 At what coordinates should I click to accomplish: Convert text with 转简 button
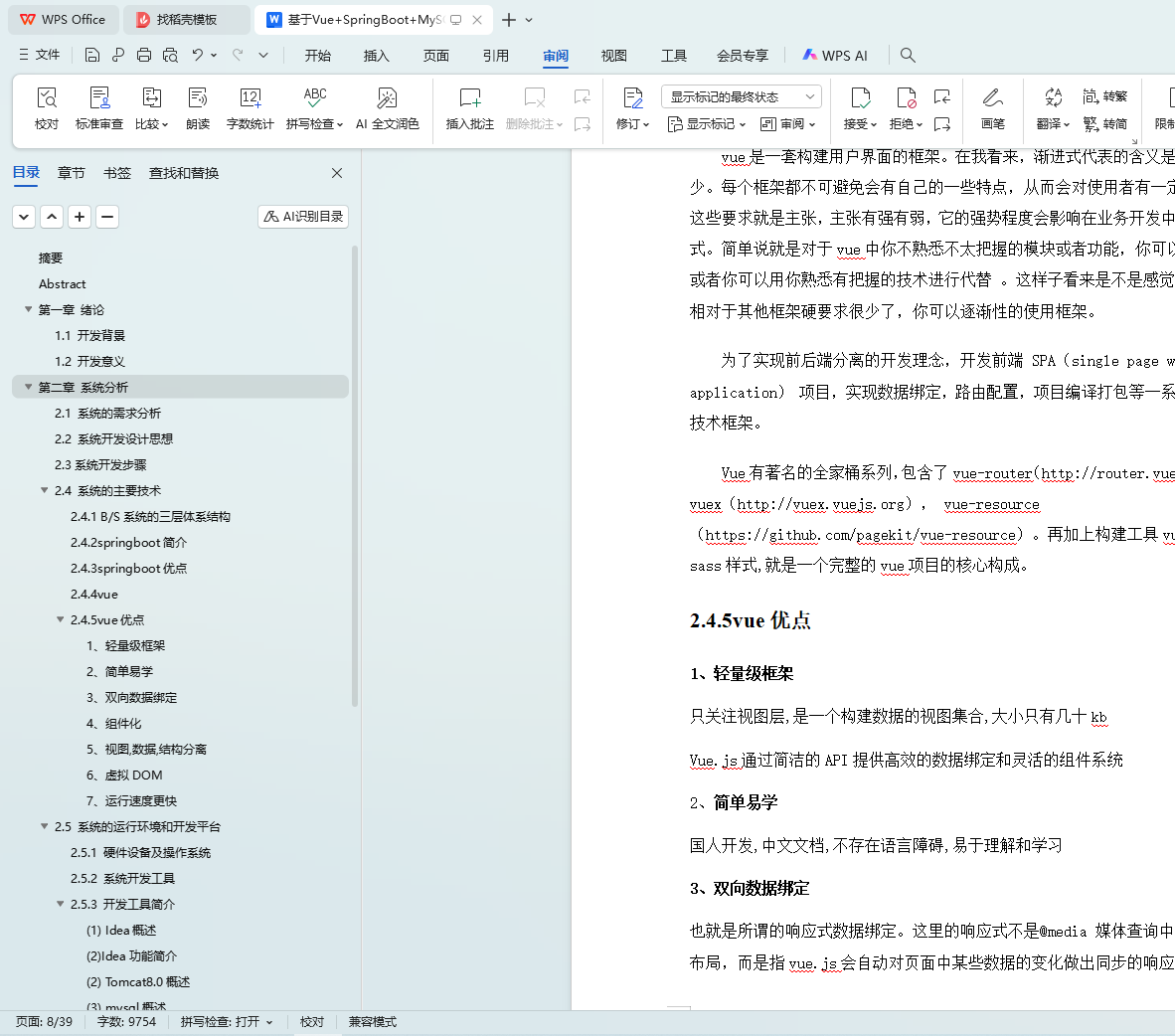point(1105,123)
